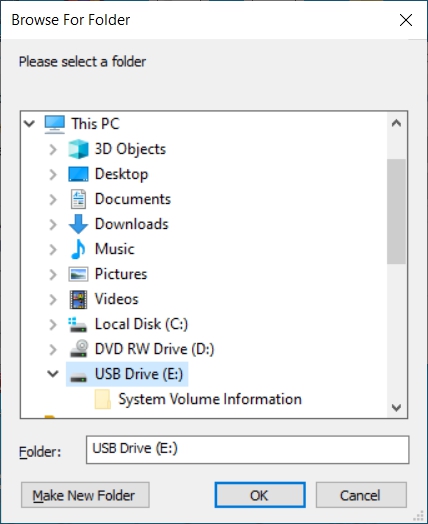Viewport: 428px width, 524px height.
Task: Choose the Downloads blue arrow icon
Action: click(x=78, y=224)
